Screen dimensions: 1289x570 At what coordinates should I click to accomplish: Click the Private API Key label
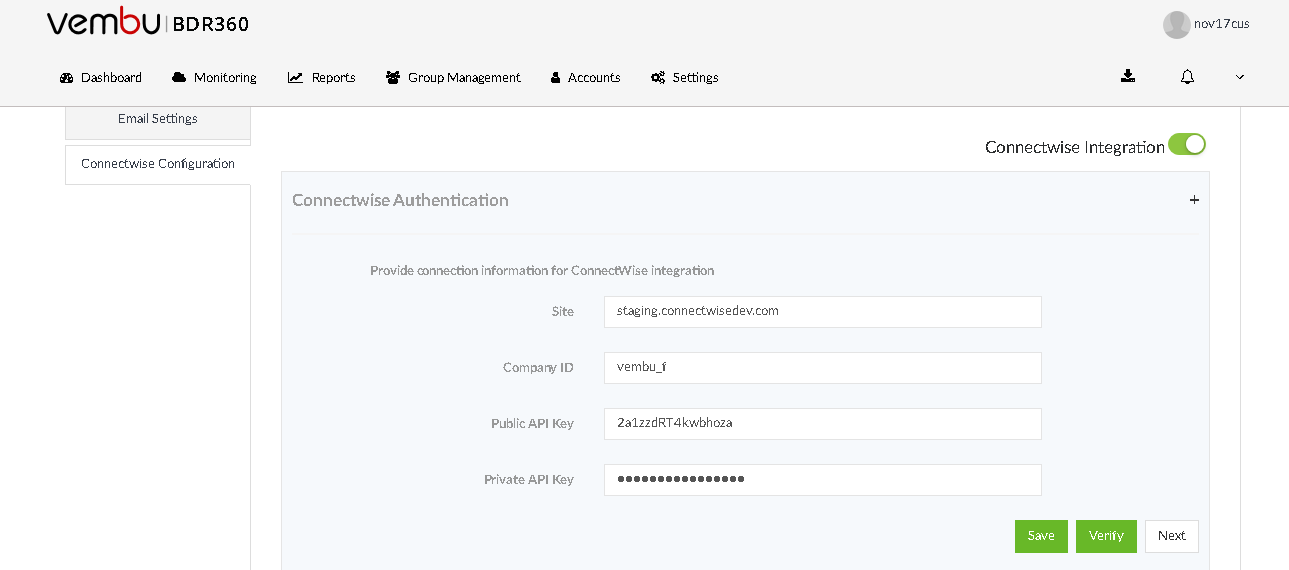click(529, 479)
